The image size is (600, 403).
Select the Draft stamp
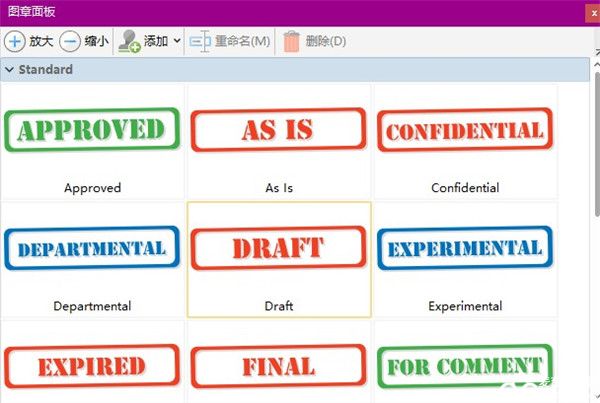pos(279,248)
